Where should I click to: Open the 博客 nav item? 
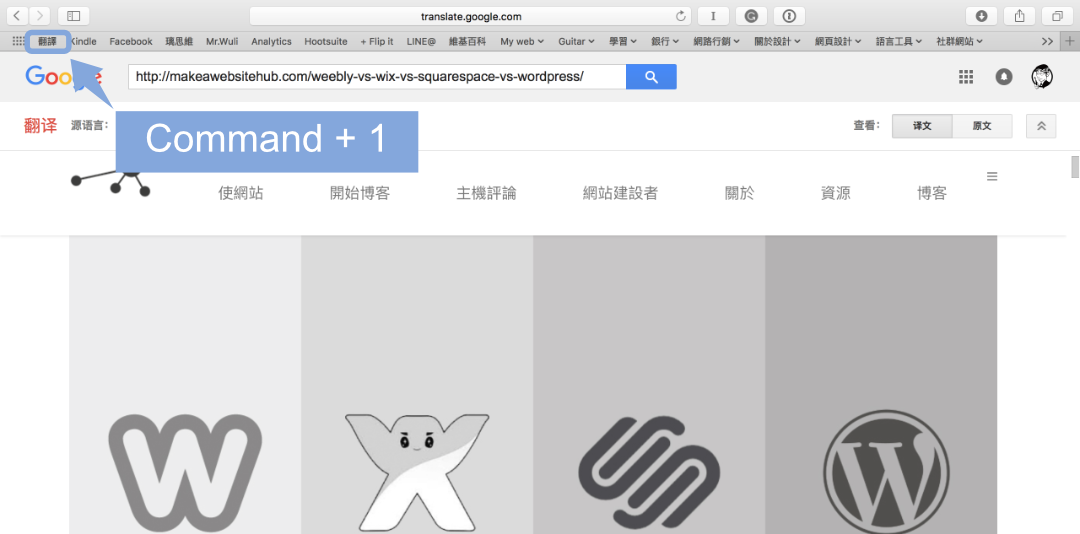[x=931, y=194]
